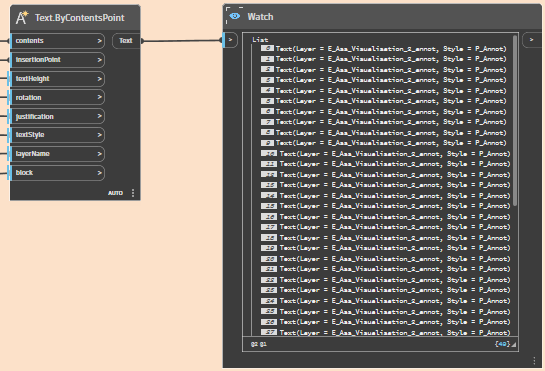The image size is (545, 371).
Task: Select the Text.ByContentsPoint node title
Action: [80, 18]
